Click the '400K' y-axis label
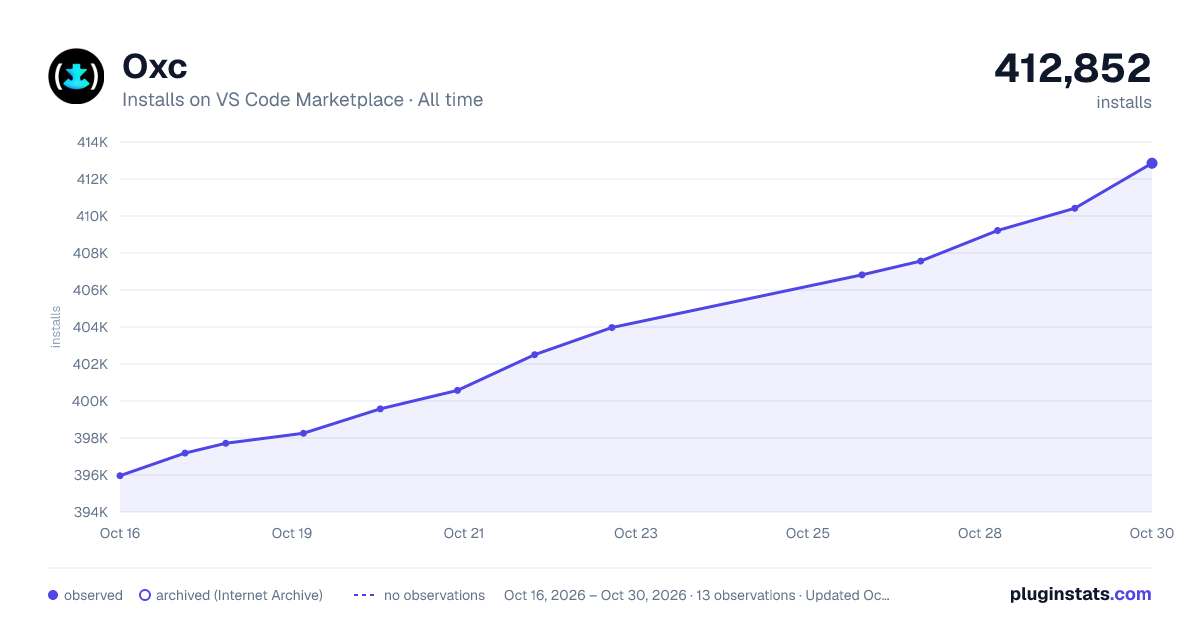Viewport: 1200px width, 630px height. (x=92, y=401)
